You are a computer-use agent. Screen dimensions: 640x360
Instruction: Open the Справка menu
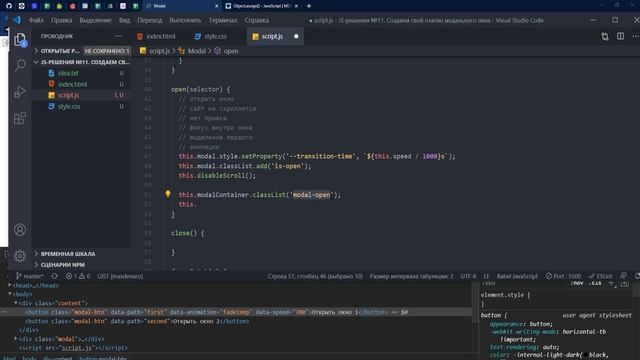pos(257,20)
